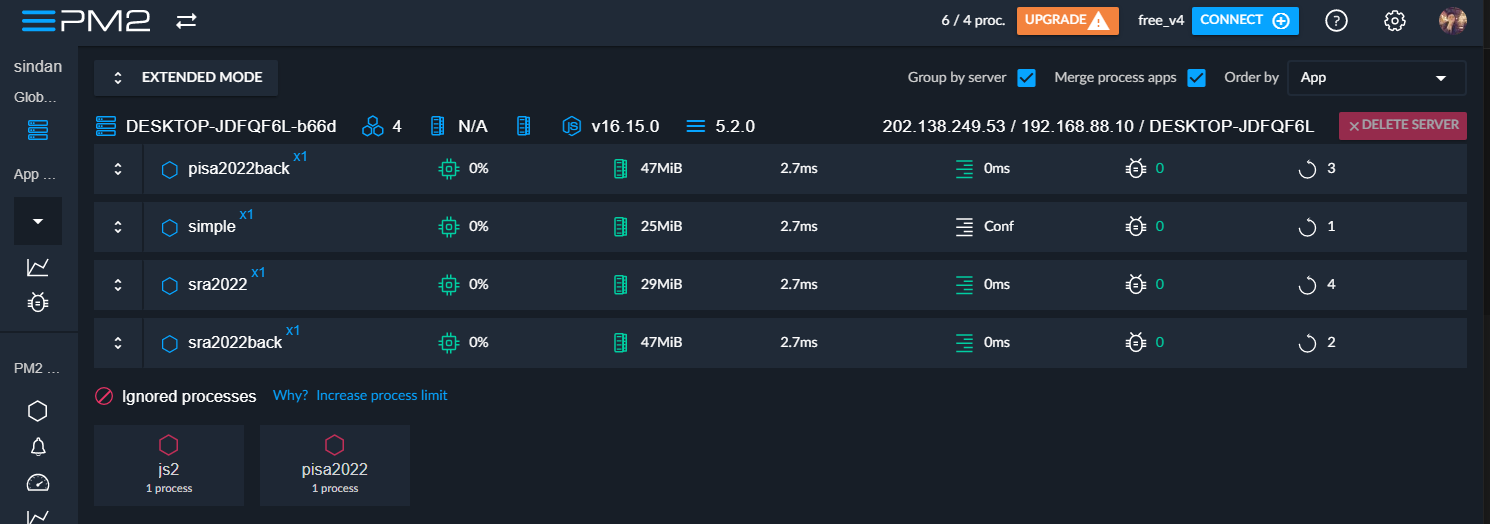1490x524 pixels.
Task: Click the restart icon in sra2022back row
Action: coord(1307,343)
